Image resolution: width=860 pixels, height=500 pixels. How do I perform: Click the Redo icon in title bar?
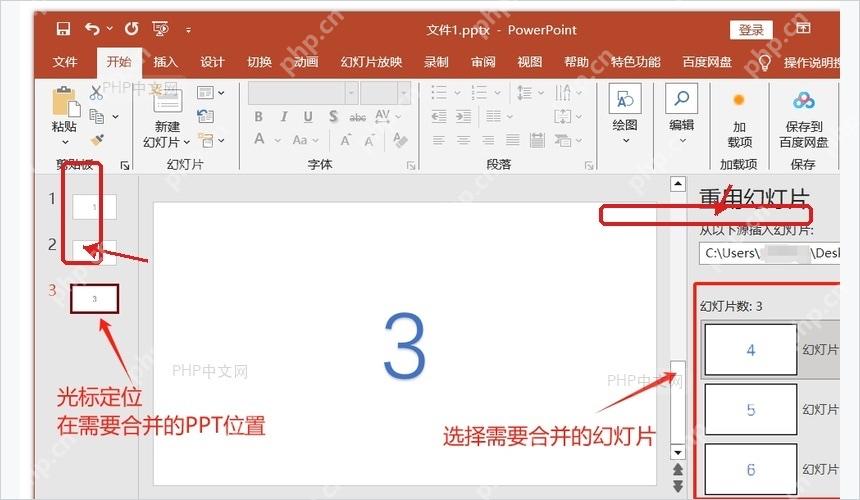[x=132, y=29]
